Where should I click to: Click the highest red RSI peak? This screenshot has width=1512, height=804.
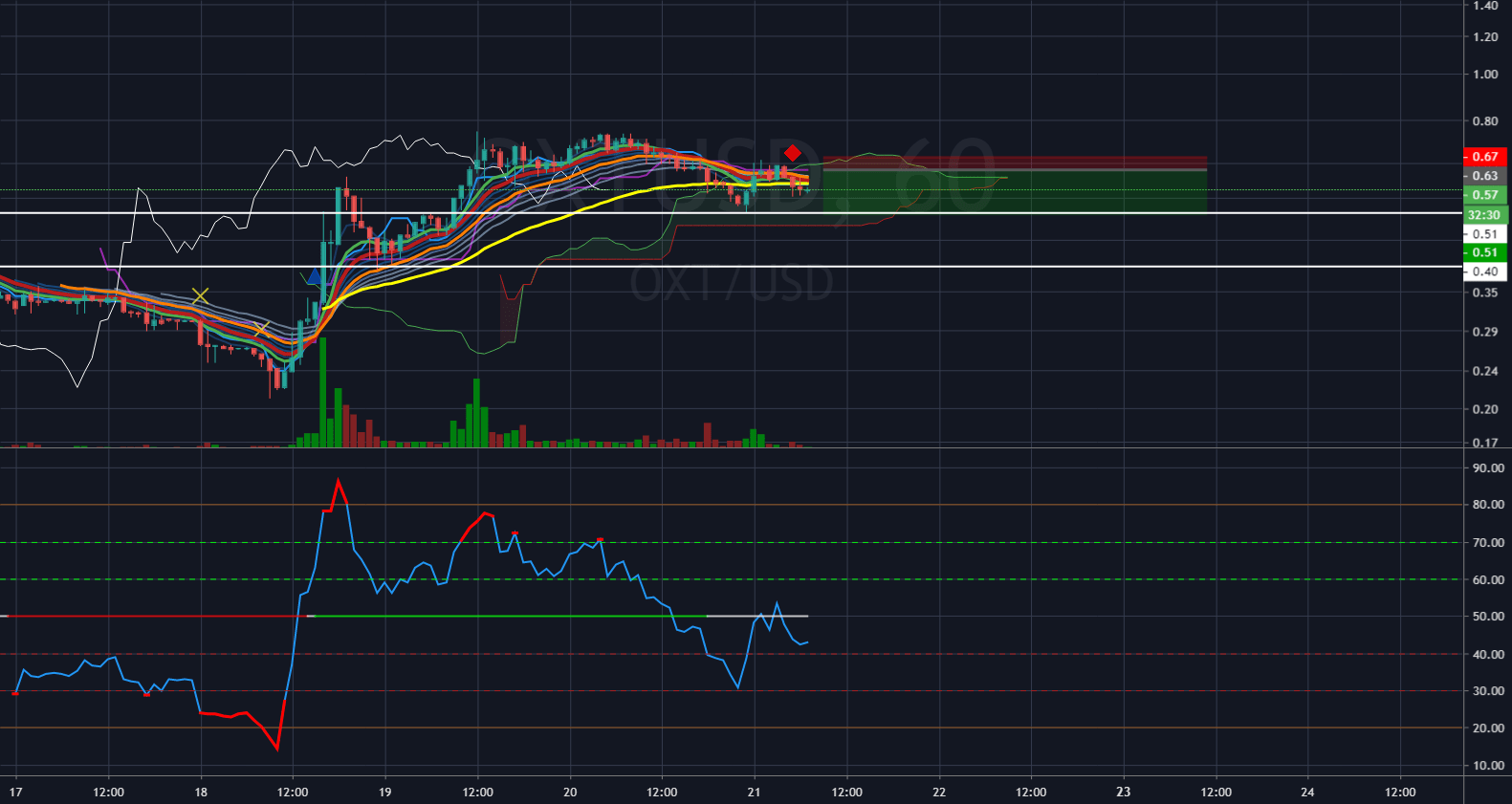point(338,481)
